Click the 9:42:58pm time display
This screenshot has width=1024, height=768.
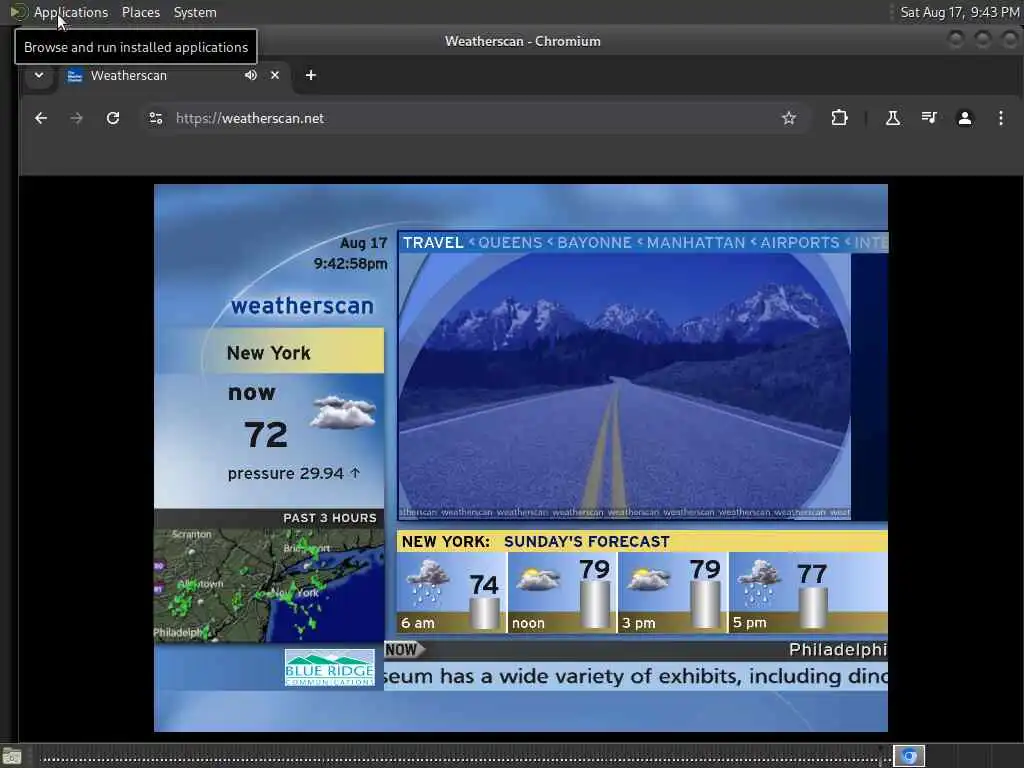coord(351,264)
